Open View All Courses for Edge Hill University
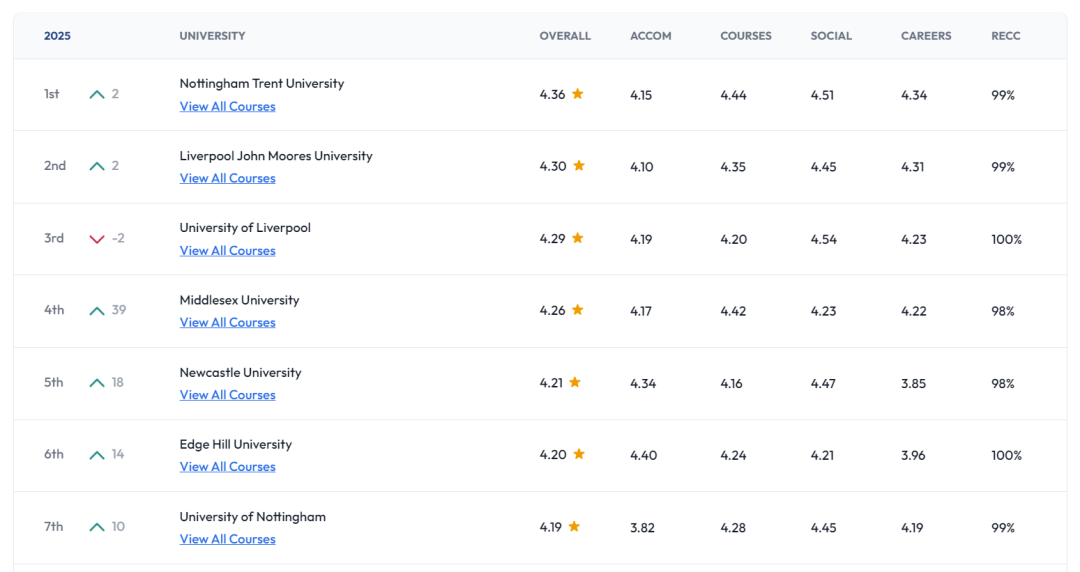The width and height of the screenshot is (1080, 572). point(227,466)
